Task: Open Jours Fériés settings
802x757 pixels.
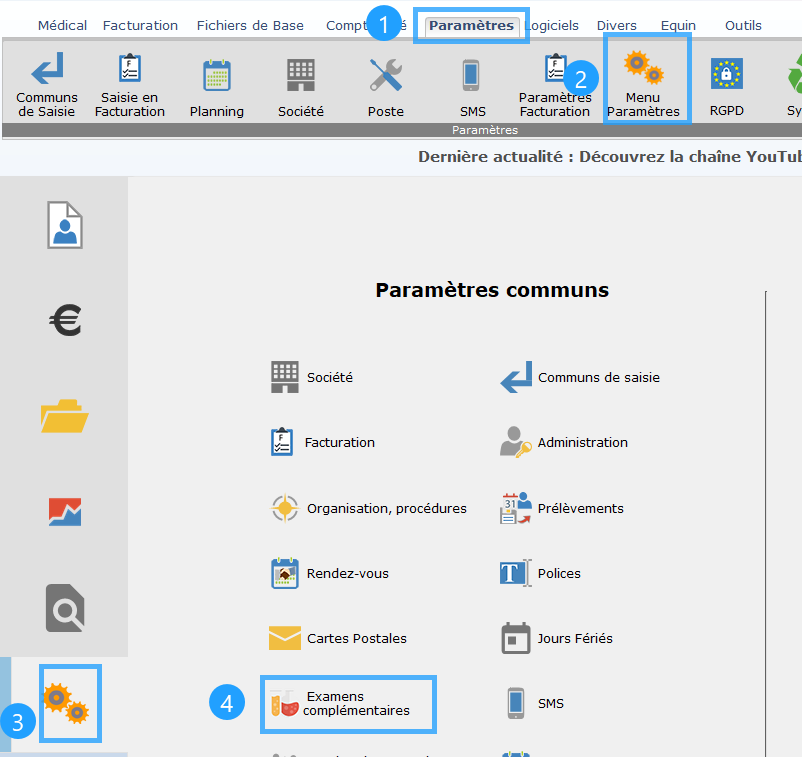Action: click(556, 638)
